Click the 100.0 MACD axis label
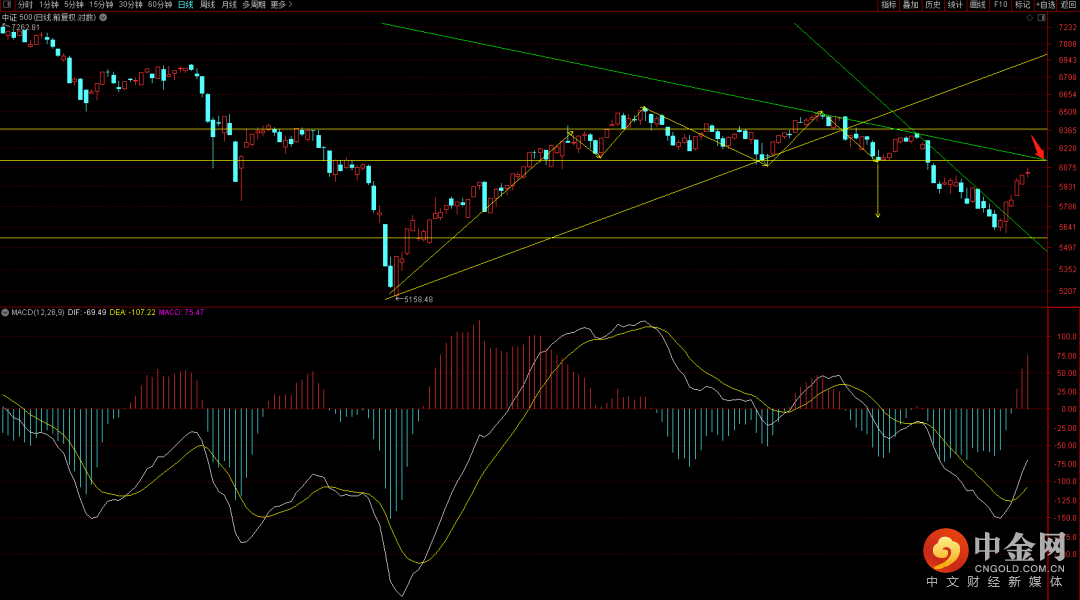 pyautogui.click(x=1067, y=337)
